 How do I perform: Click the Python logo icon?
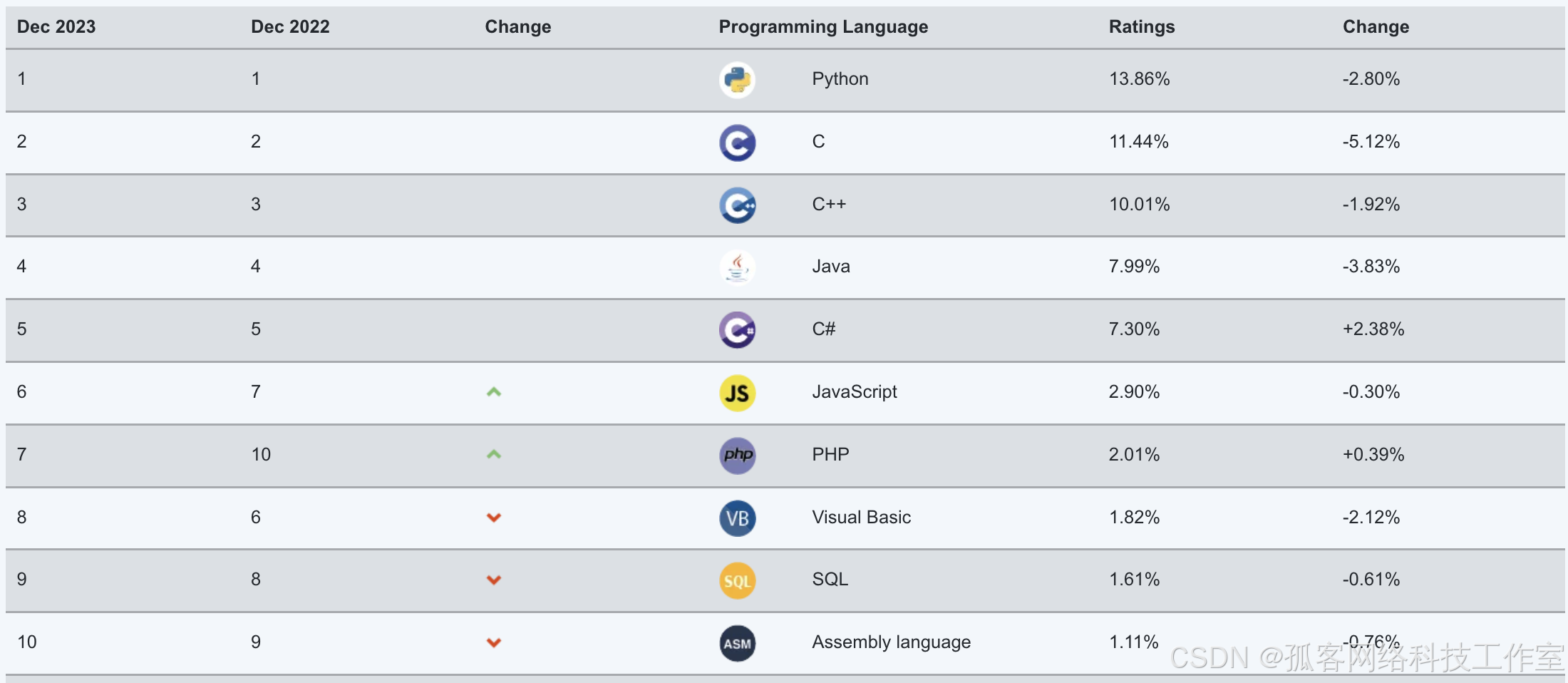point(737,80)
